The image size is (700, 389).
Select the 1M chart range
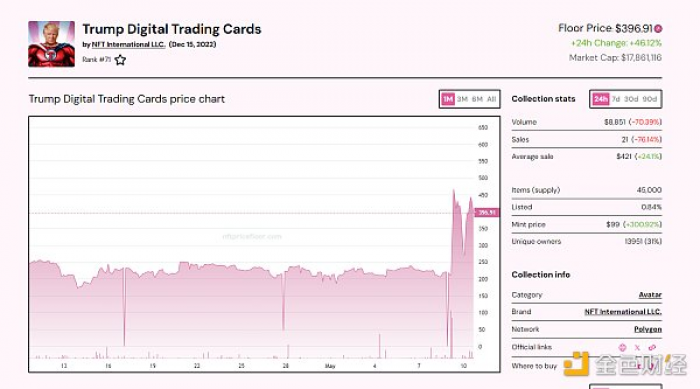click(x=448, y=99)
